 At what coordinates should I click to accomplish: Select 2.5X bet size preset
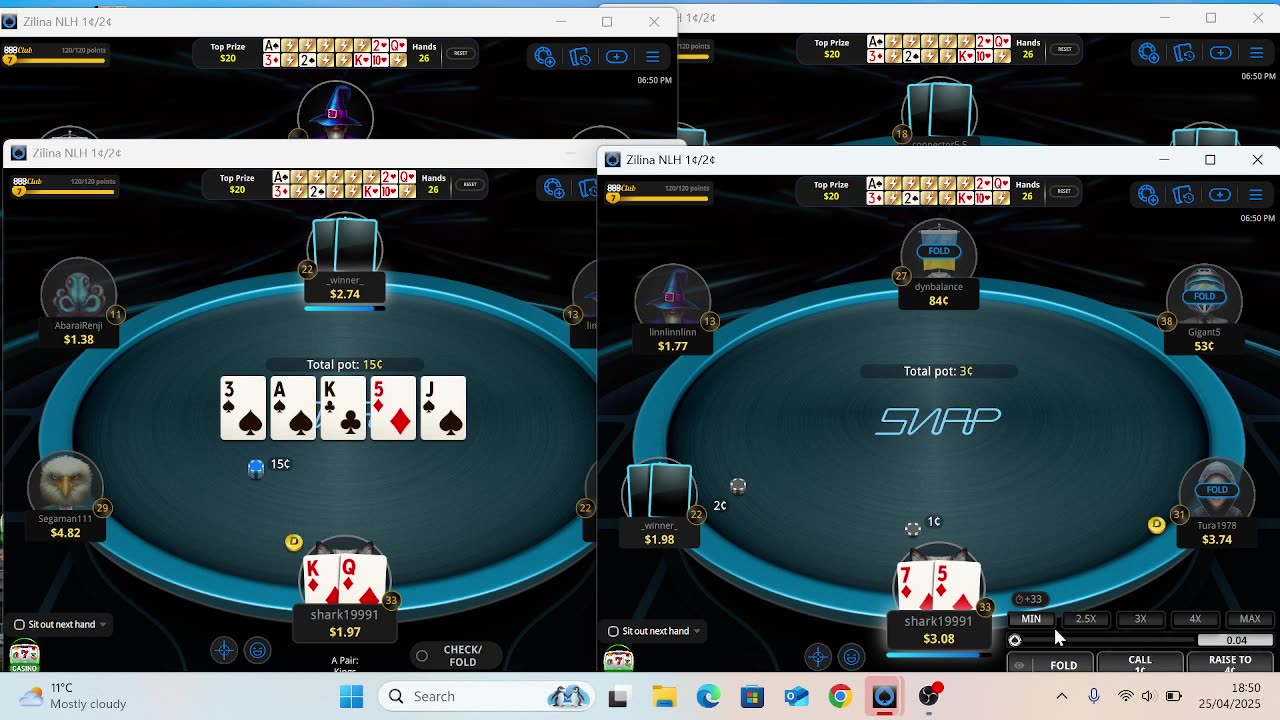(1086, 619)
